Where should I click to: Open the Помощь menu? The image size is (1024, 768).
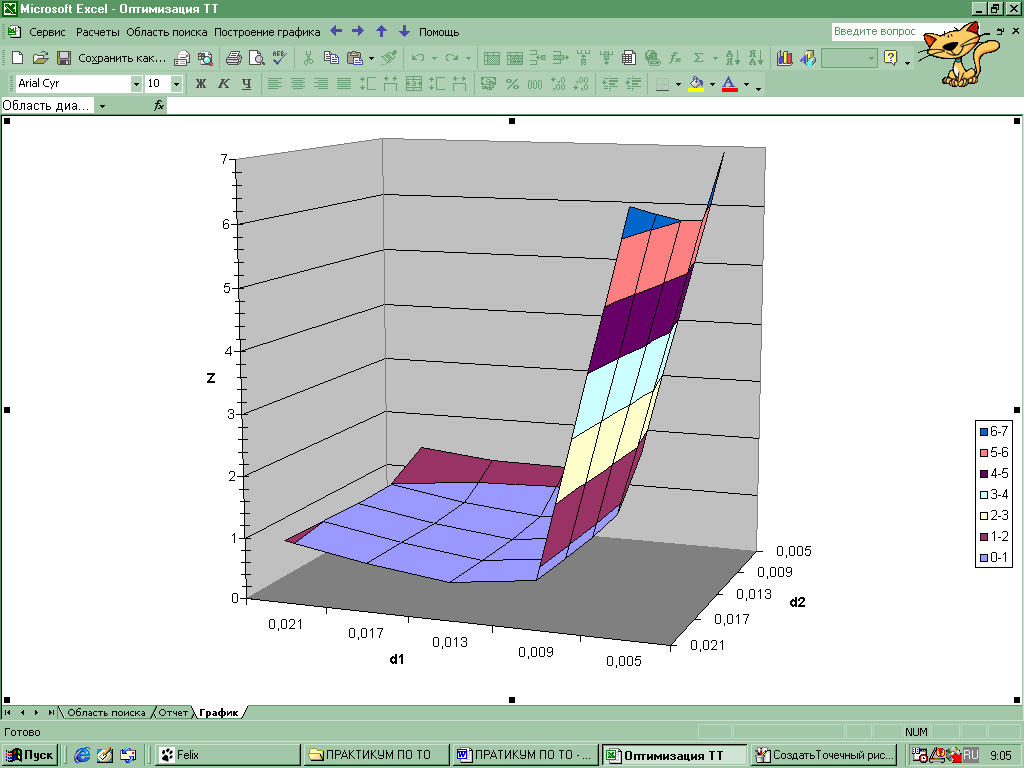[x=439, y=32]
